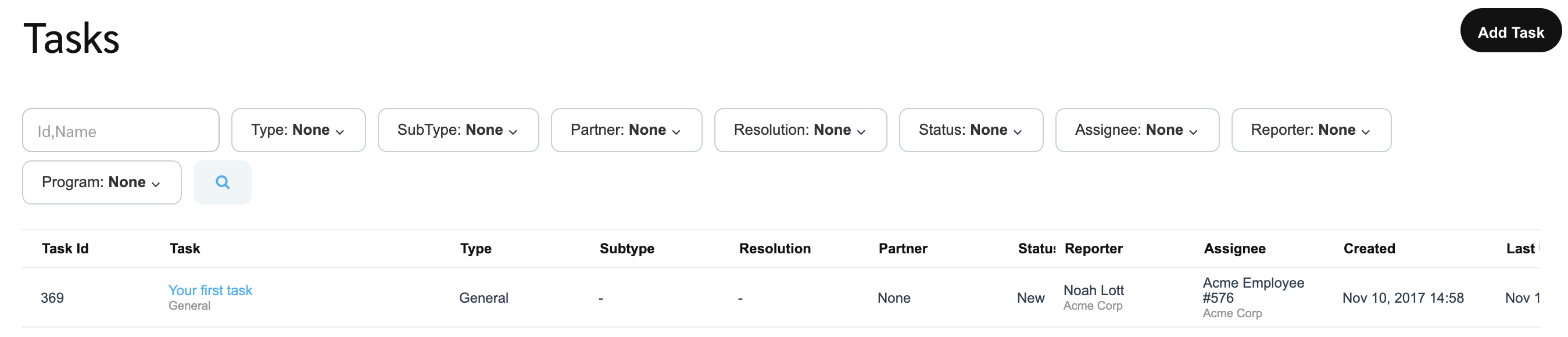Click the Reporter column header
This screenshot has height=337, width=1568.
[x=1093, y=249]
